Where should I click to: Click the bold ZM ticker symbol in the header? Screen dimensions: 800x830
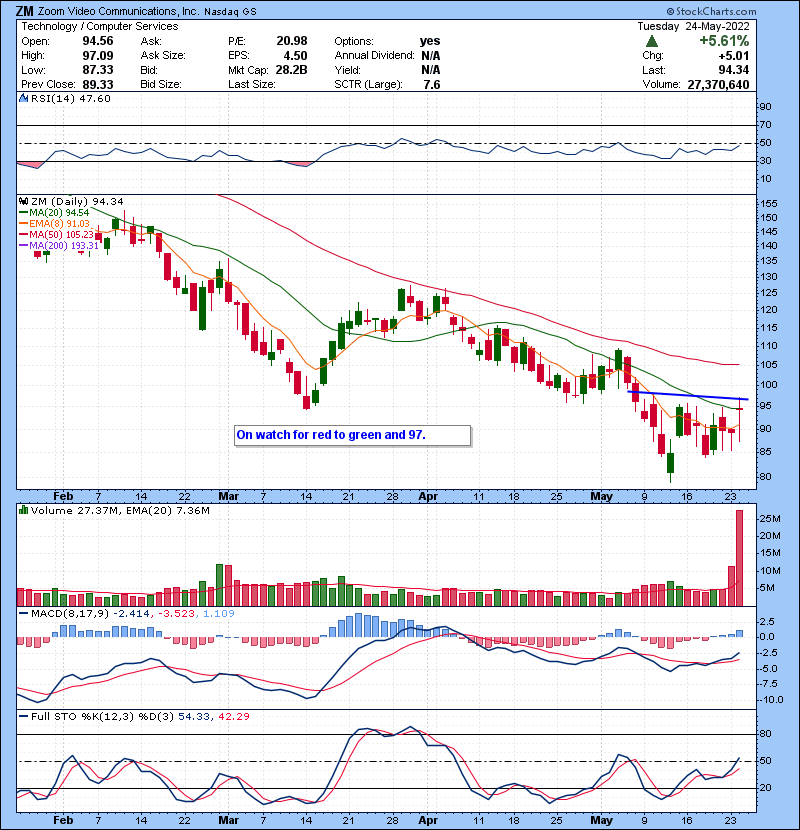click(x=25, y=11)
